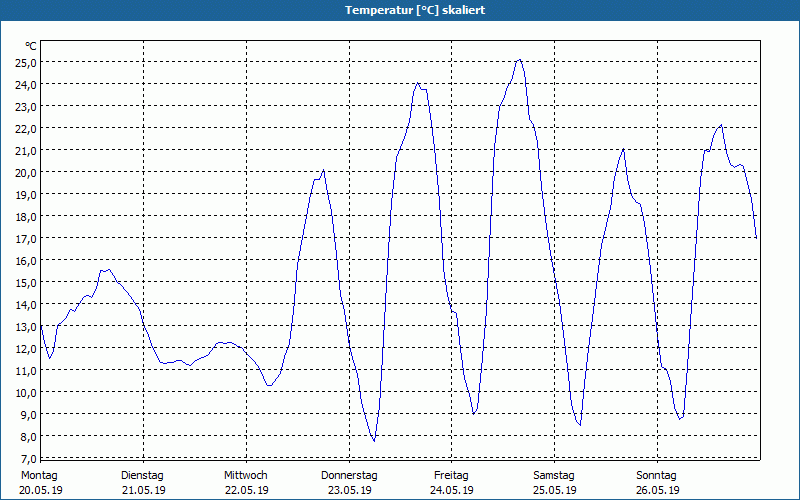Image resolution: width=800 pixels, height=500 pixels.
Task: Click the 10,0 axis value
Action: pyautogui.click(x=26, y=392)
